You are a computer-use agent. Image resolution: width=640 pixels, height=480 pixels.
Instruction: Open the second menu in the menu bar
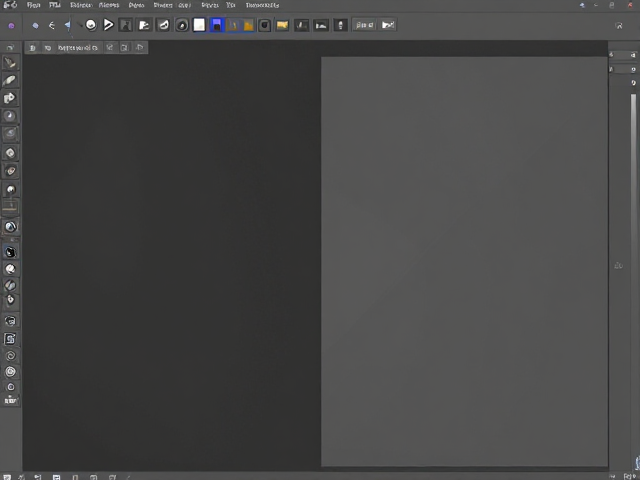55,5
